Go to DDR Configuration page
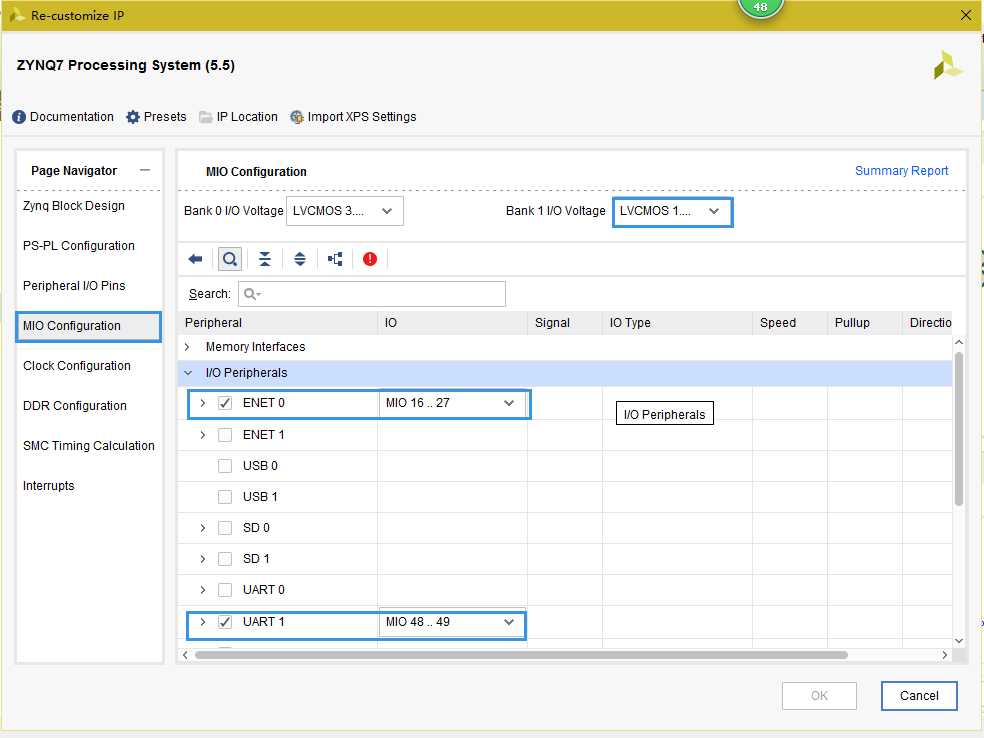 [75, 406]
